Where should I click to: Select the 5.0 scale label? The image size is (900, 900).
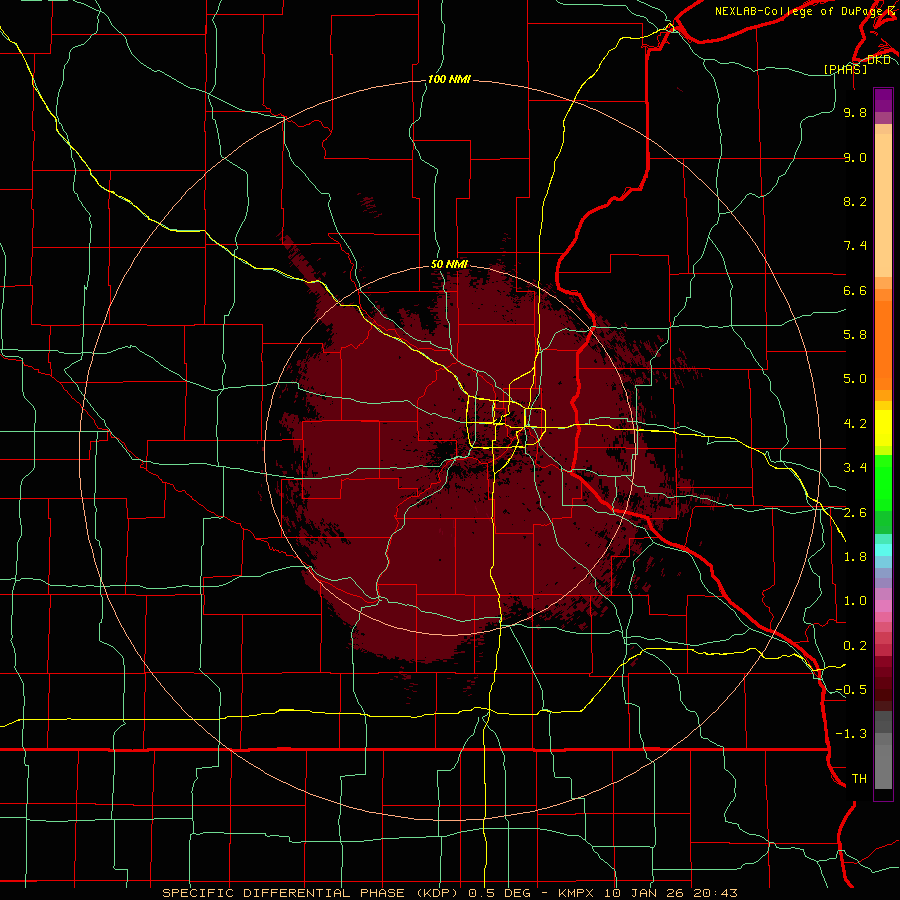(855, 379)
